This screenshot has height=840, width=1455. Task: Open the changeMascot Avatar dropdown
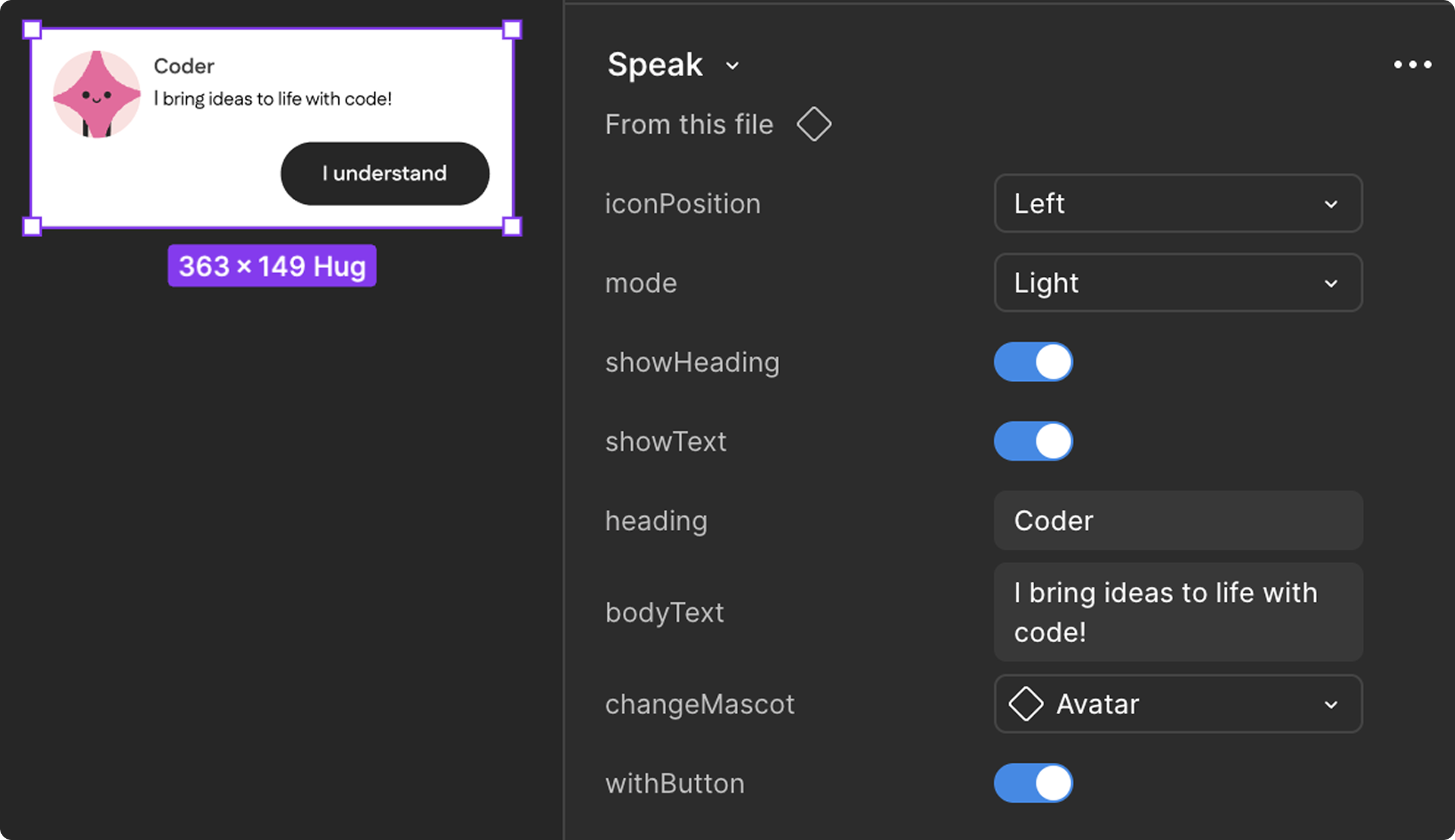tap(1177, 704)
